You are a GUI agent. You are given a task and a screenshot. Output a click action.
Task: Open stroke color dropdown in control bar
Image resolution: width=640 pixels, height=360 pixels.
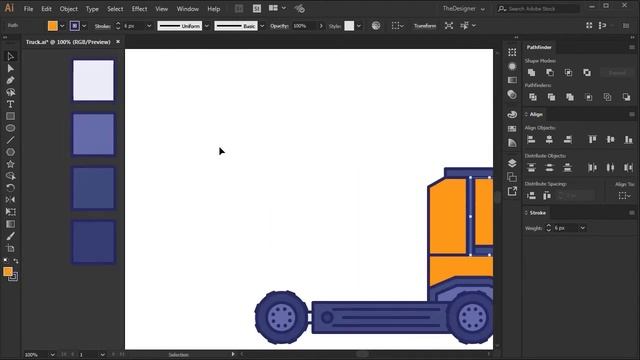[84, 26]
